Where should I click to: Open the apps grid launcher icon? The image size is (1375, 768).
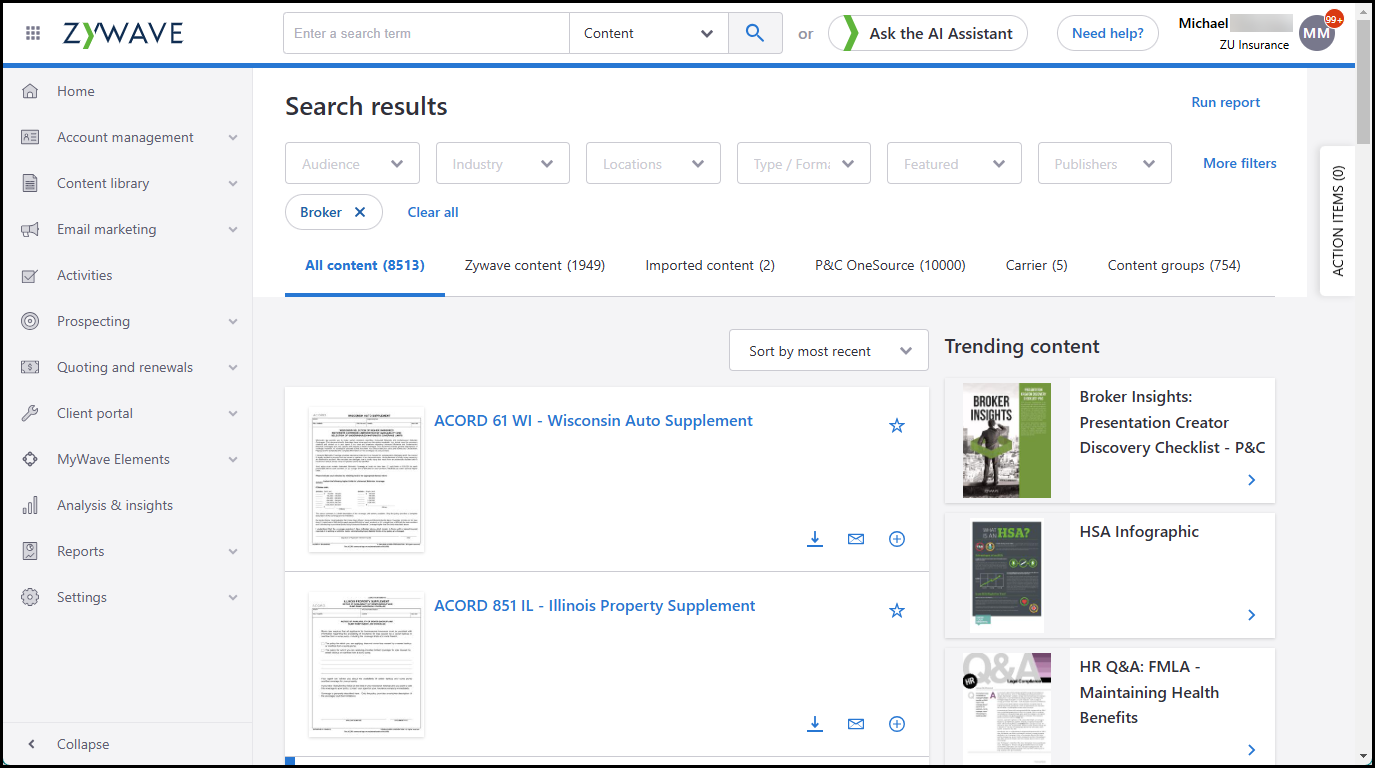tap(33, 33)
